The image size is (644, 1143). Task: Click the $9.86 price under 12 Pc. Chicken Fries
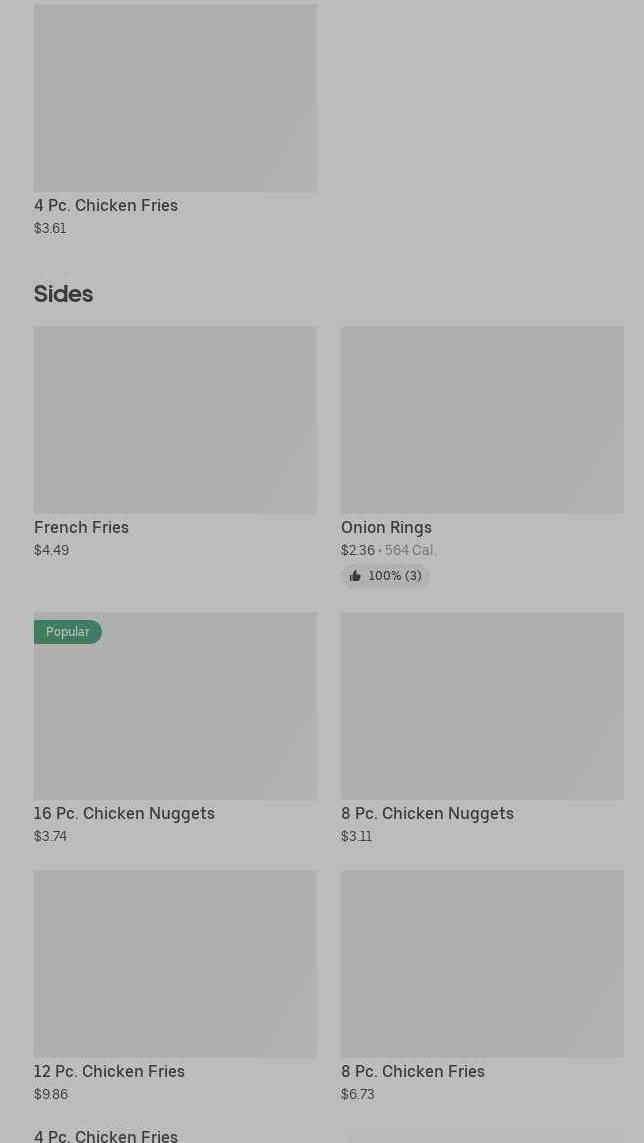(x=51, y=1094)
